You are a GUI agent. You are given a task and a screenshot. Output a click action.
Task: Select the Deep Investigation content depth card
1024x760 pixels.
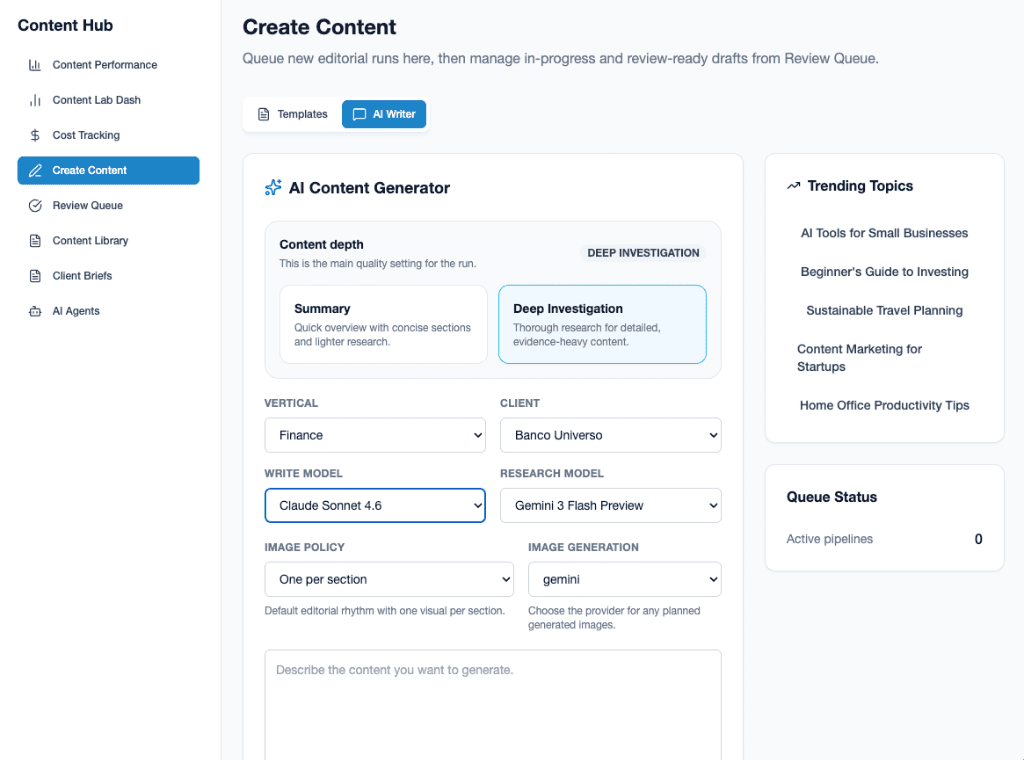[602, 324]
